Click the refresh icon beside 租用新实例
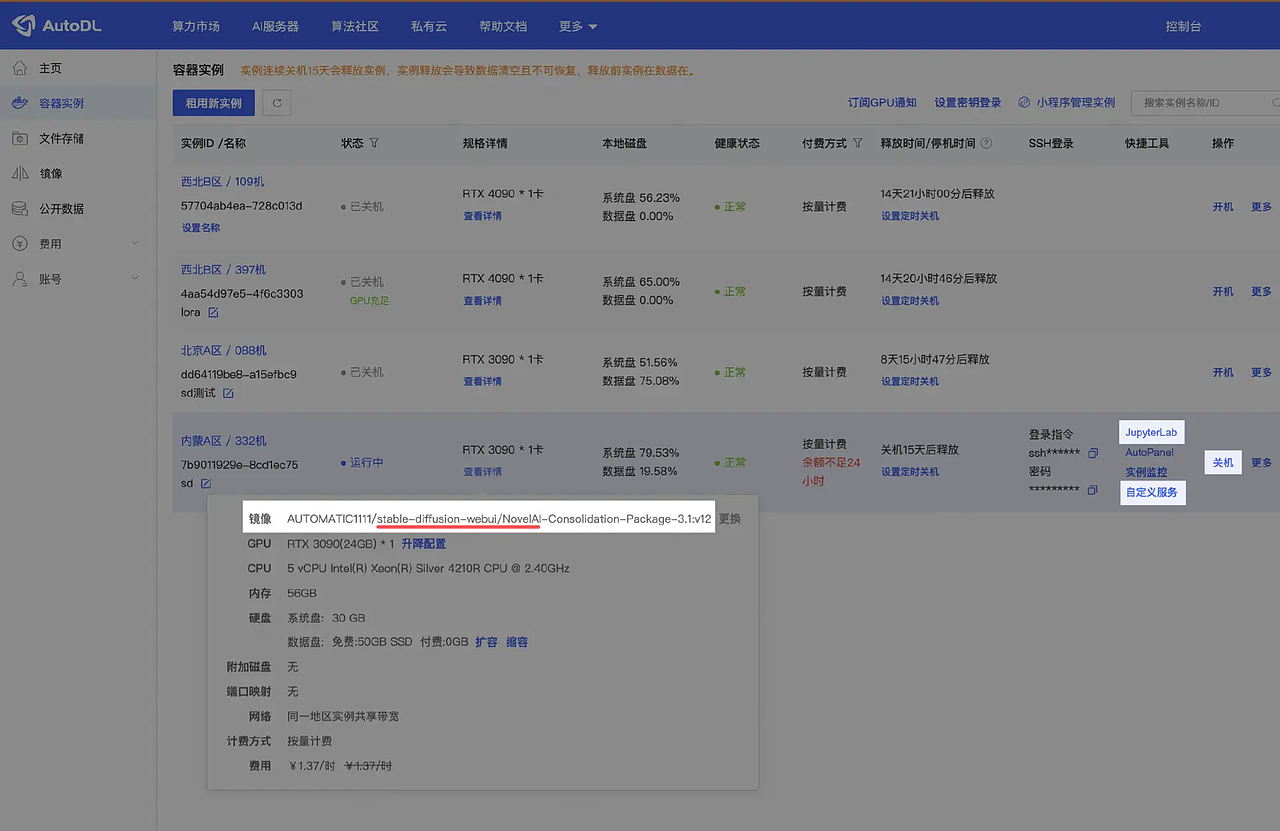 277,102
